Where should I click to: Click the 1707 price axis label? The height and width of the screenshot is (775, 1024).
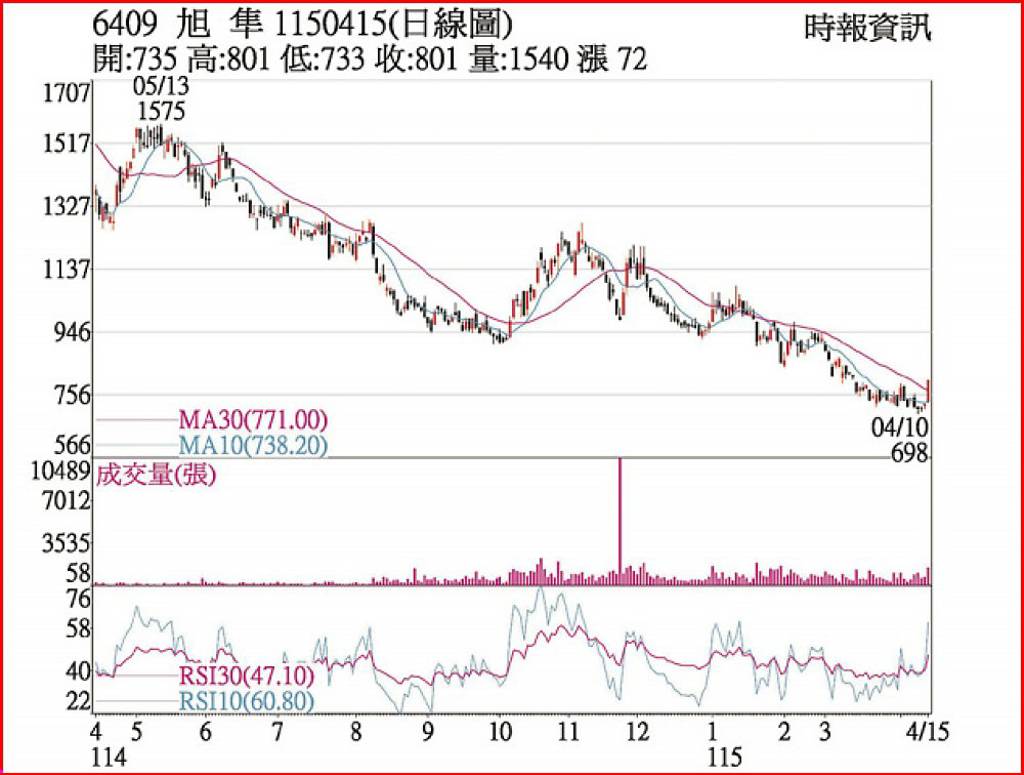point(67,94)
